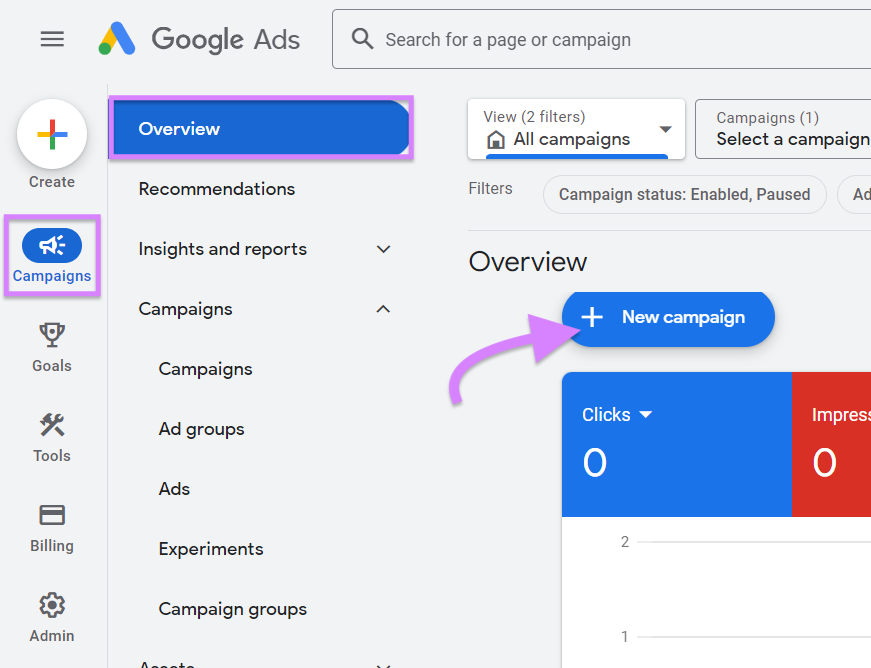Viewport: 871px width, 668px height.
Task: Open the hamburger main menu
Action: 52,39
